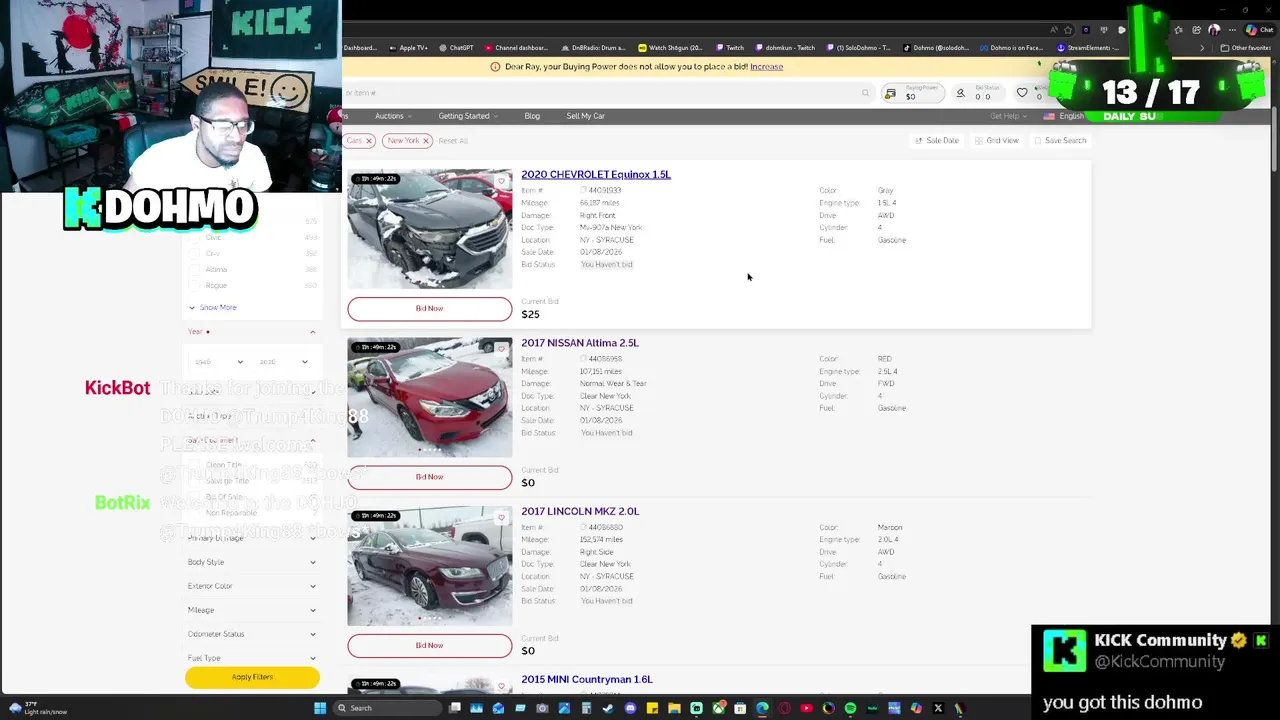The width and height of the screenshot is (1280, 720).
Task: Click Bid Now for Nissan Altima
Action: [x=429, y=477]
